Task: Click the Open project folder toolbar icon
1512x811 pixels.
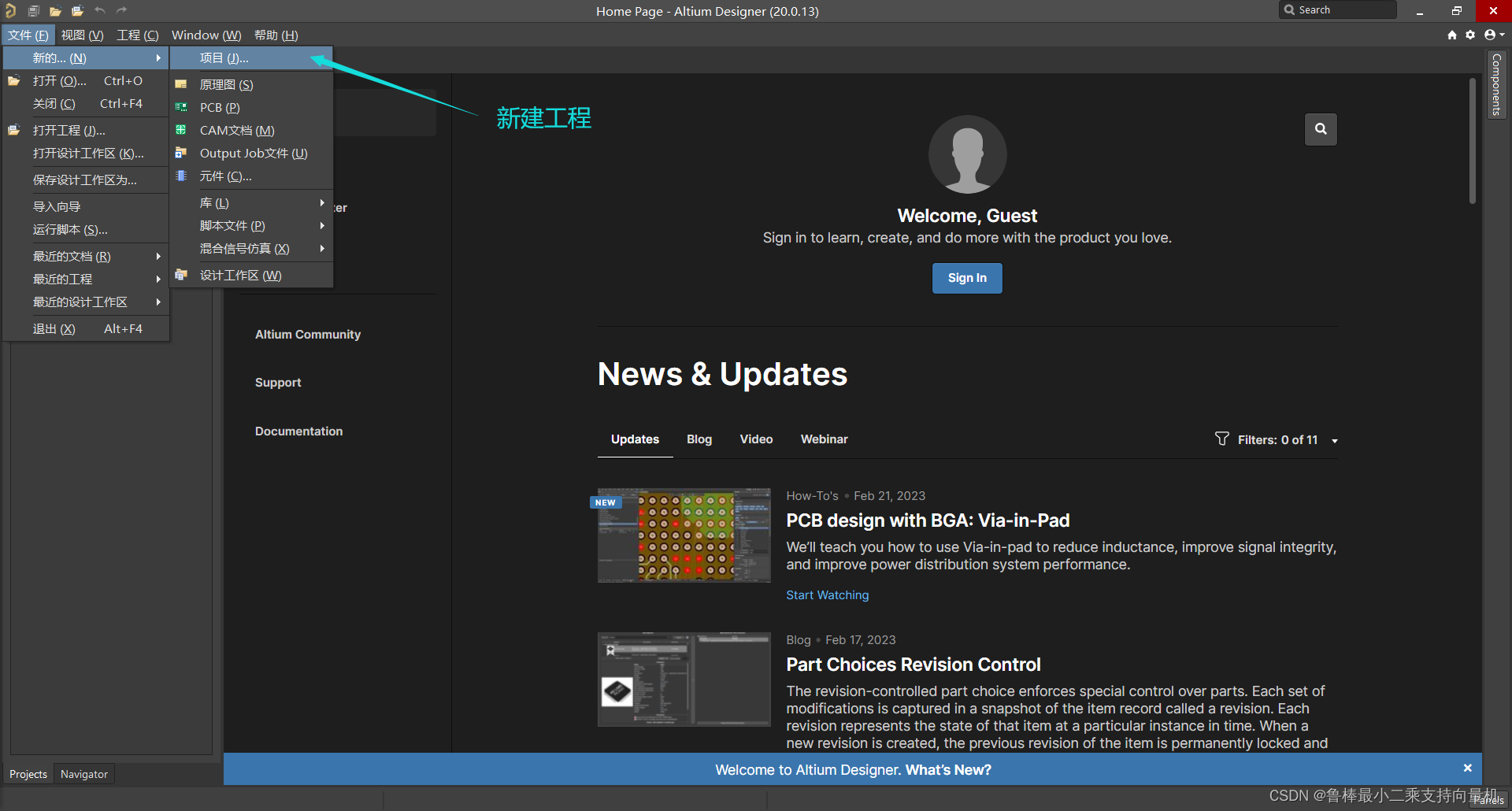Action: point(77,11)
